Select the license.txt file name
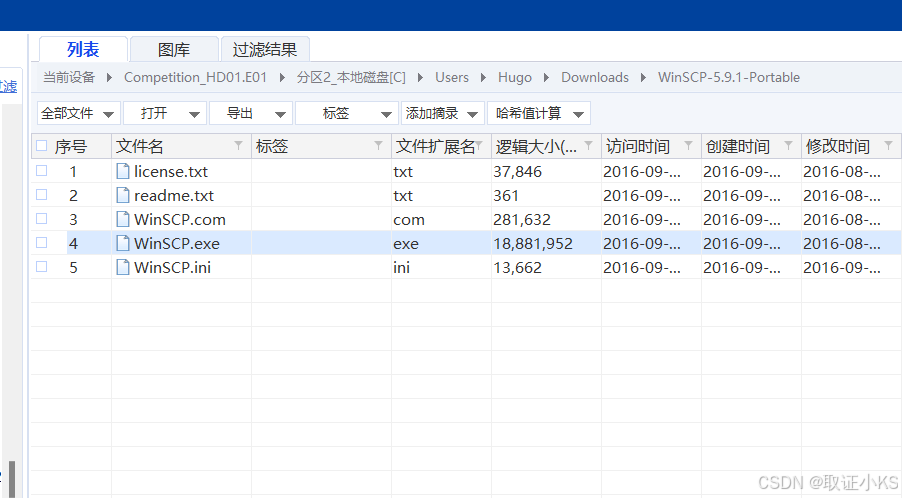Viewport: 902px width, 498px height. 171,171
